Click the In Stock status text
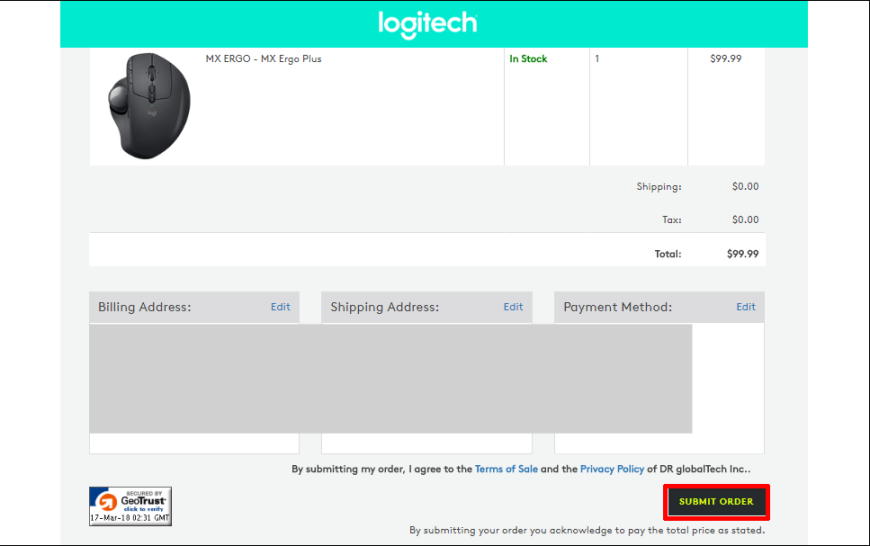Screen dimensions: 870x546 point(528,59)
